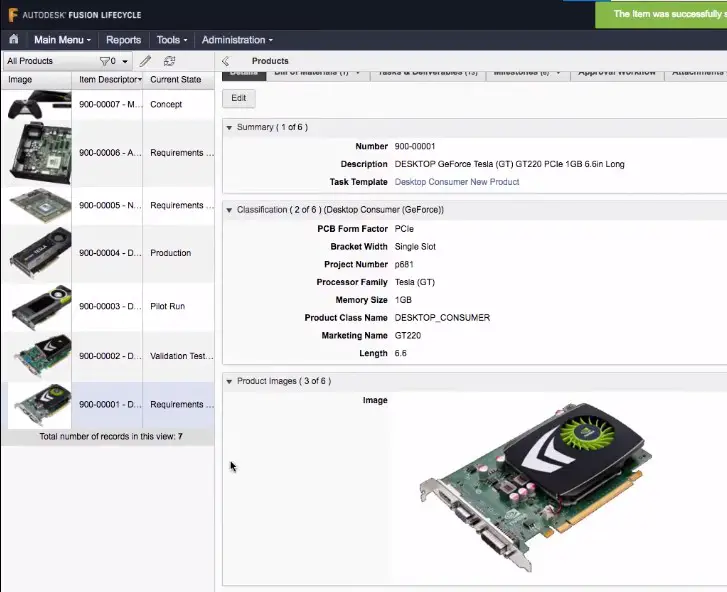This screenshot has width=727, height=592.
Task: Open item 900-00007 - M... descriptor
Action: (110, 104)
